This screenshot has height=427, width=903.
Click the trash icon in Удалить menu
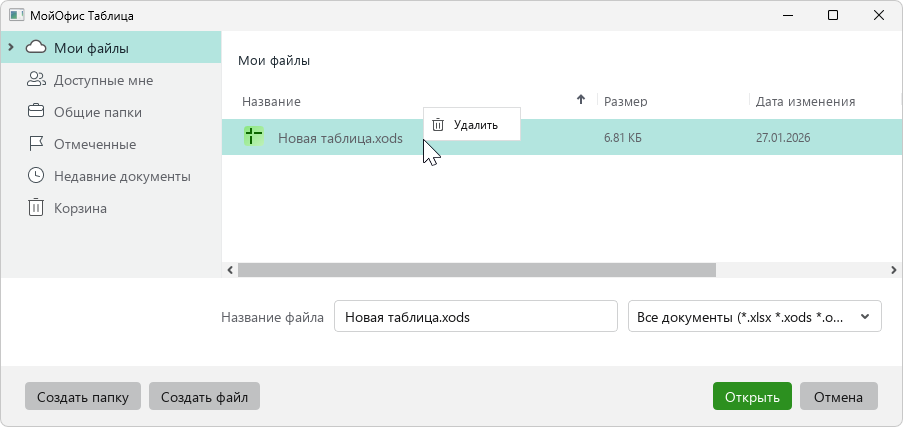click(438, 124)
